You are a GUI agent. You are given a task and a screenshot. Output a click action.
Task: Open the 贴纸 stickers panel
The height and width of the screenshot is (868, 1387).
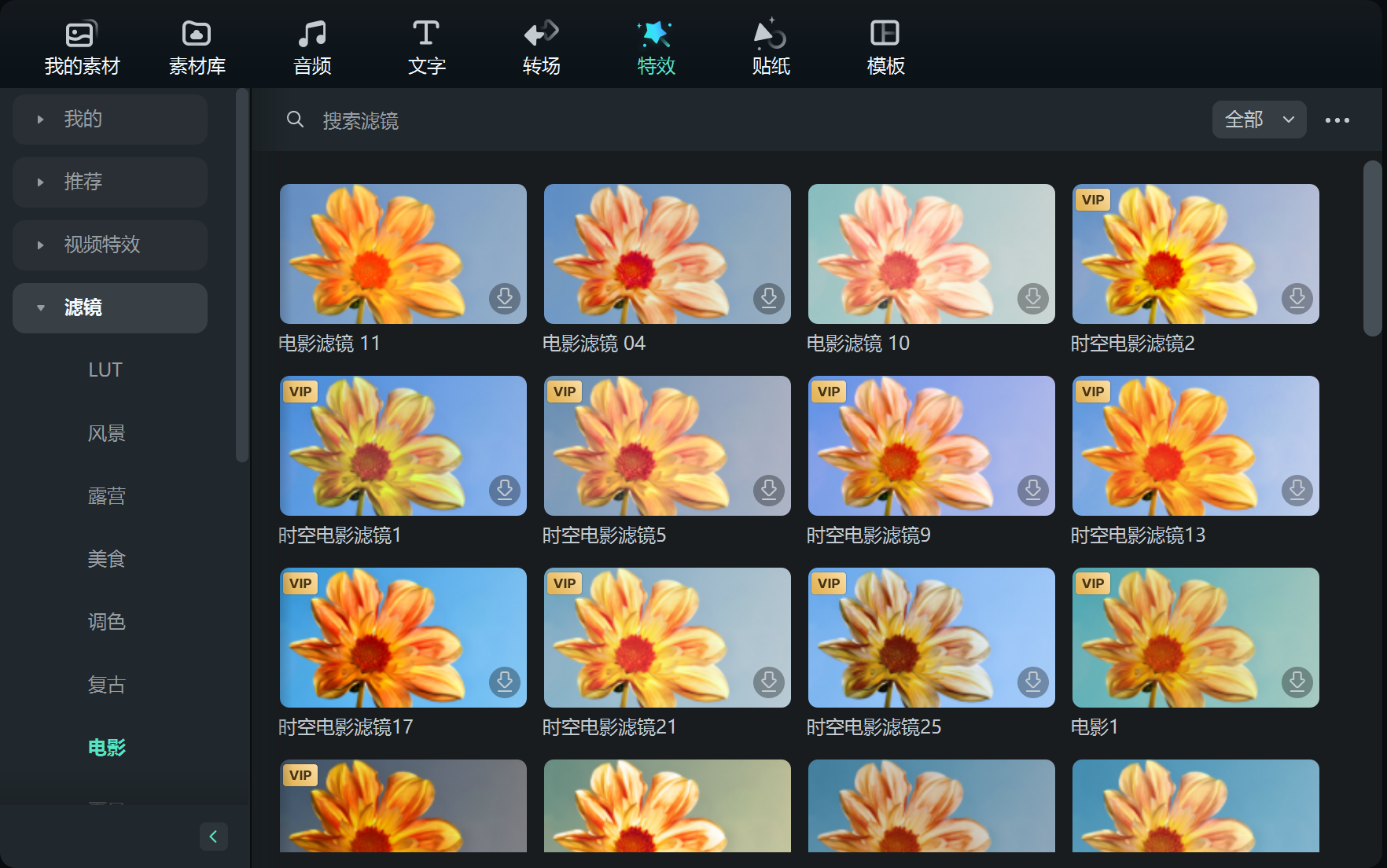coord(771,47)
